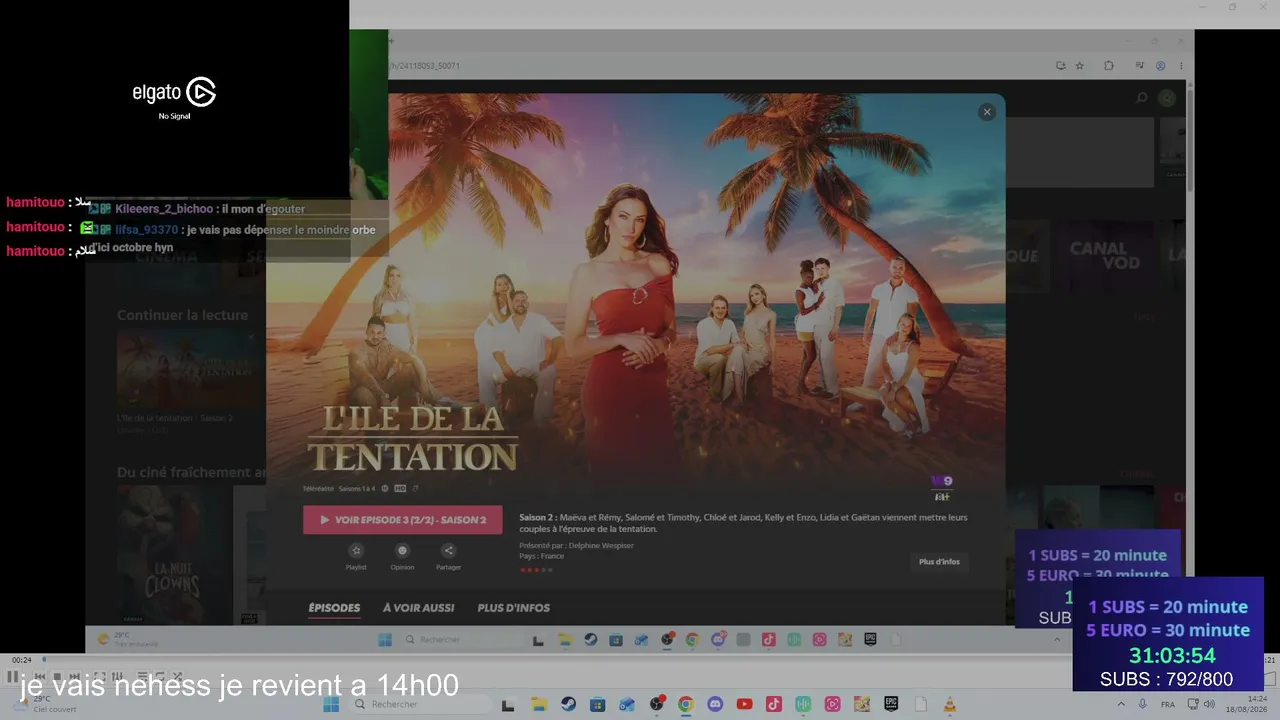Toggle shuffle in the media player
This screenshot has height=720, width=1280.
[x=176, y=677]
